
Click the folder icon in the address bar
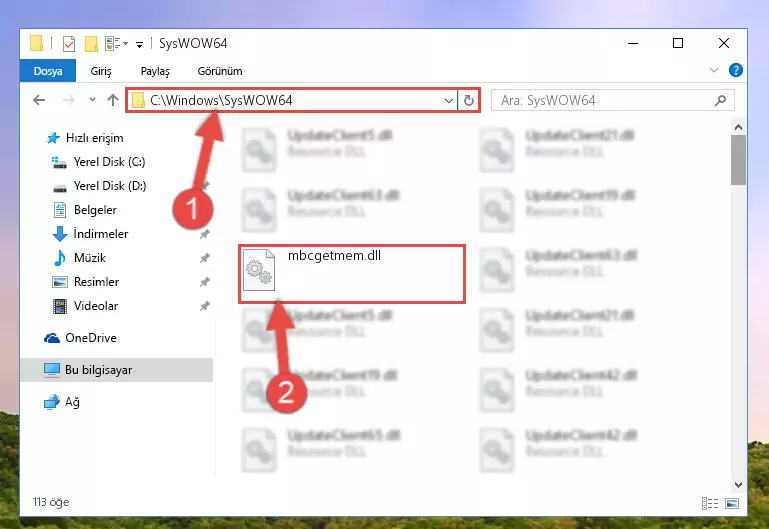pyautogui.click(x=139, y=101)
